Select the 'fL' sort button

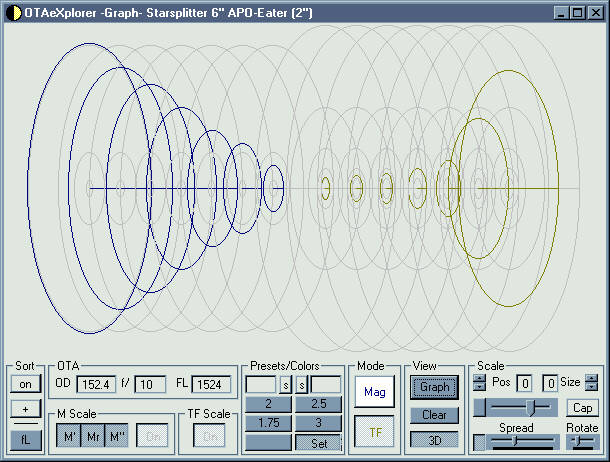point(26,440)
